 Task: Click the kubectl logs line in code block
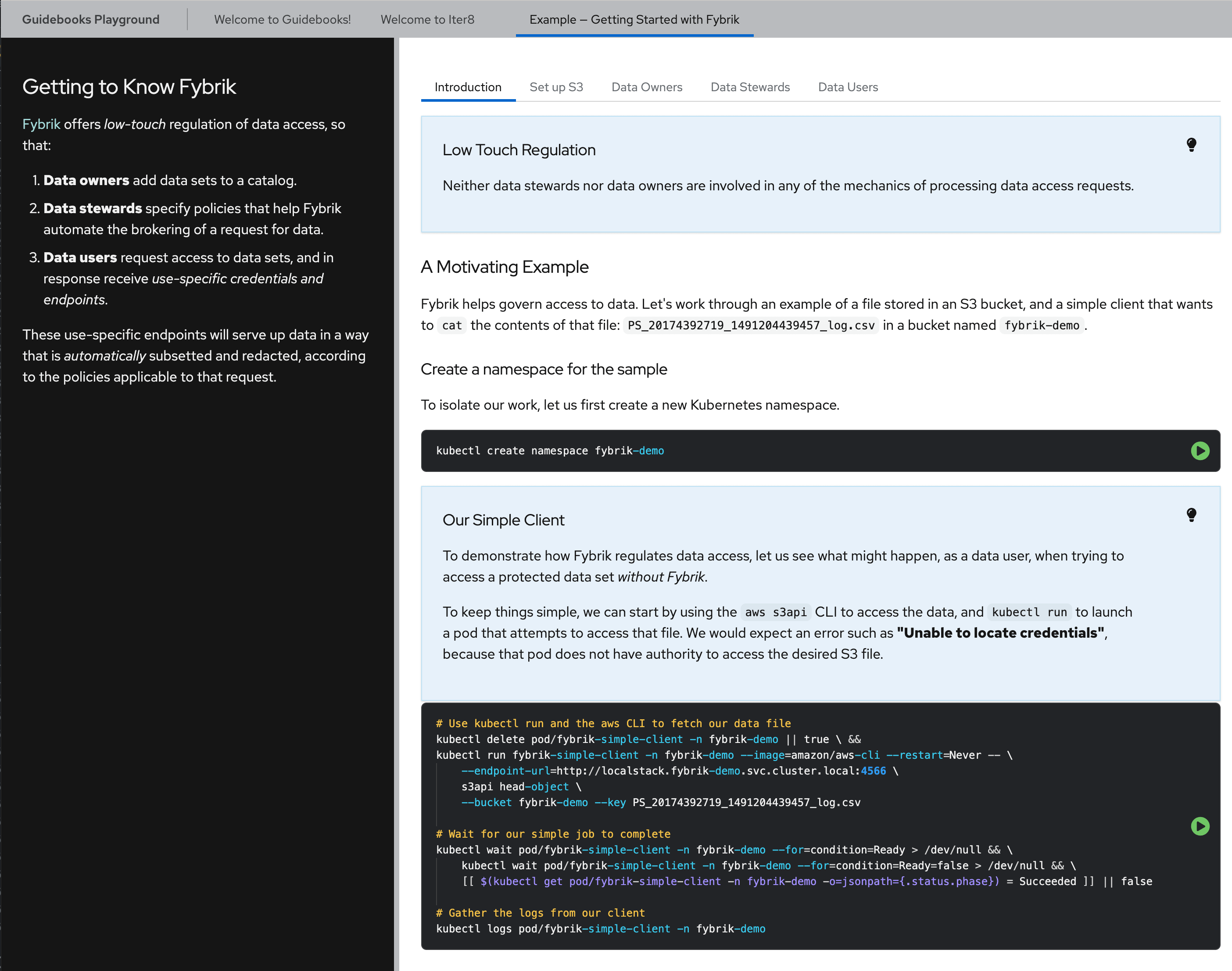tap(600, 928)
